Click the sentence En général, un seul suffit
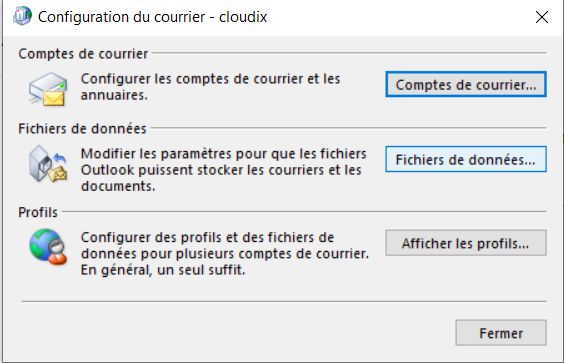 click(x=163, y=270)
